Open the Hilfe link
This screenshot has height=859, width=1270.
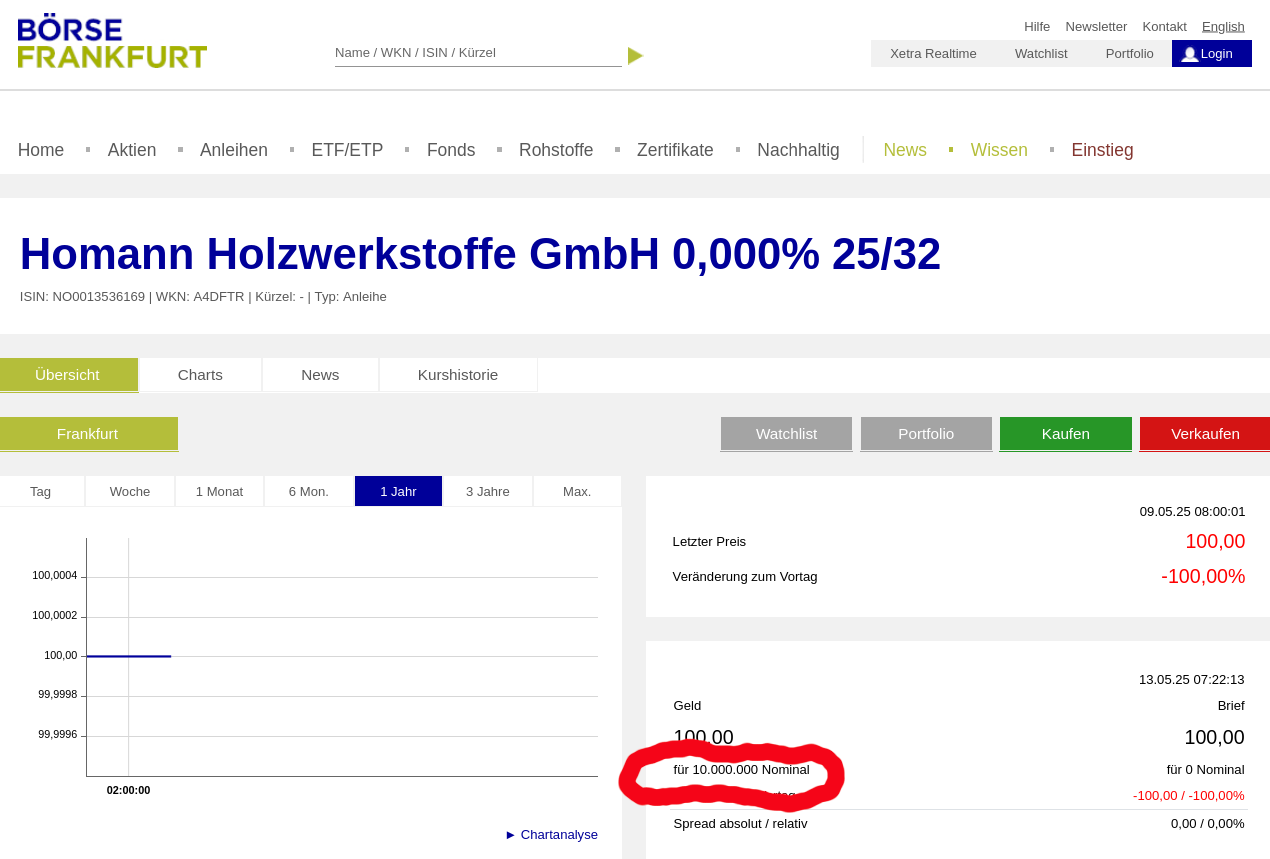1037,27
